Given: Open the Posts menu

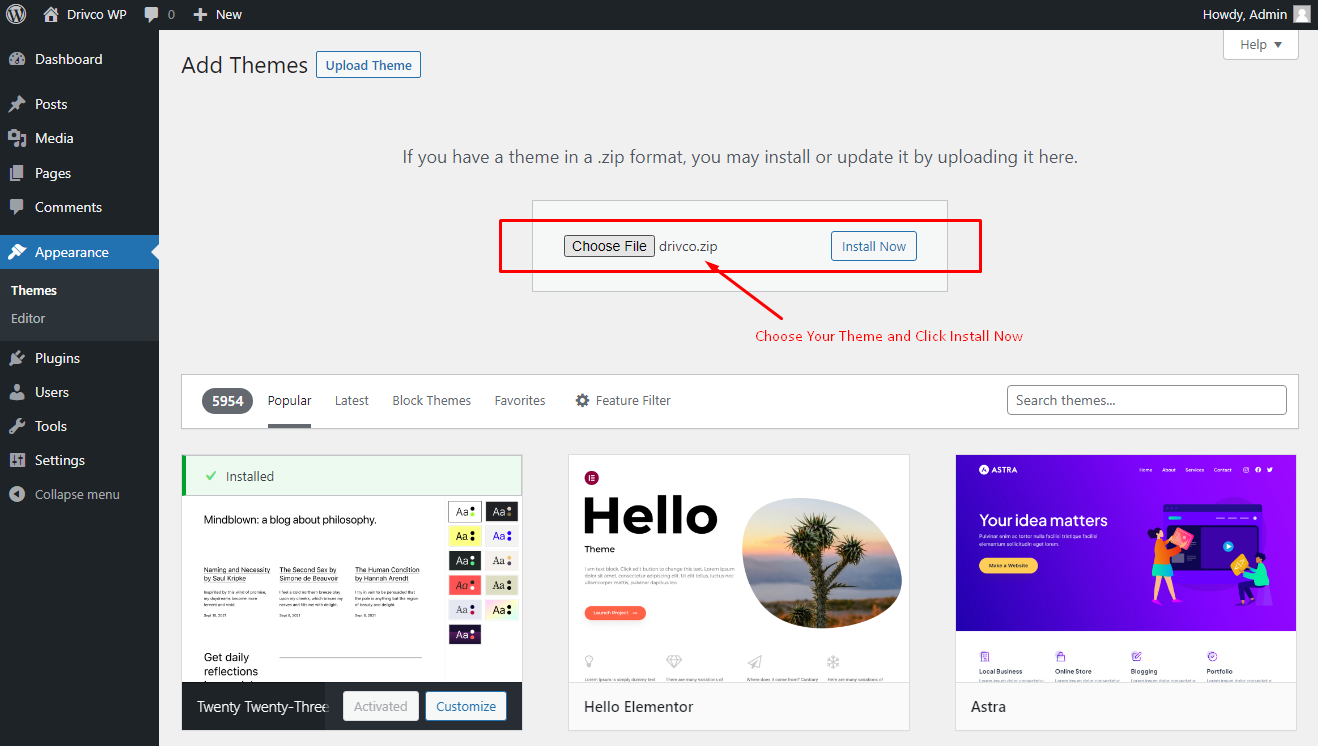Looking at the screenshot, I should 79,104.
